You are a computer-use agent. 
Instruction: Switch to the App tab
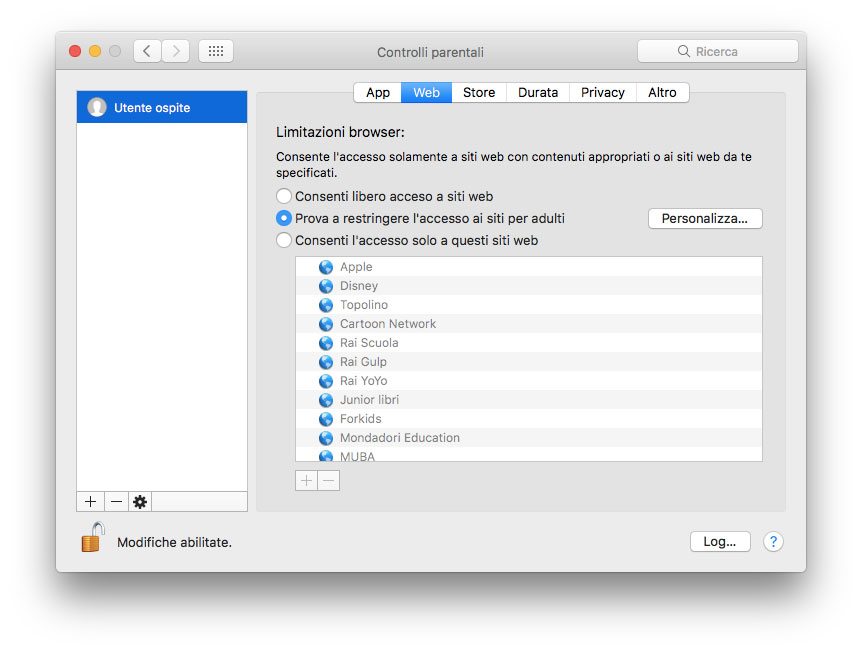(378, 92)
